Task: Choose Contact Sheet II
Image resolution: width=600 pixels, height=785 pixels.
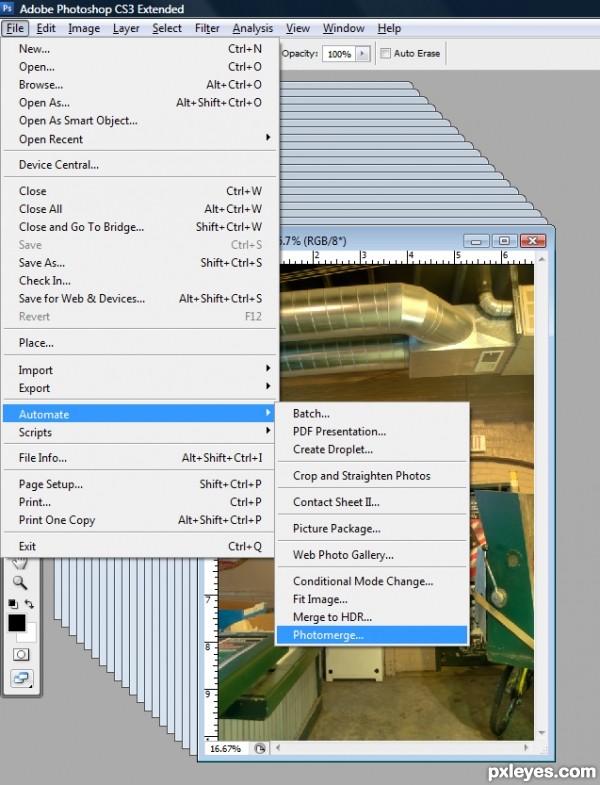Action: point(372,502)
